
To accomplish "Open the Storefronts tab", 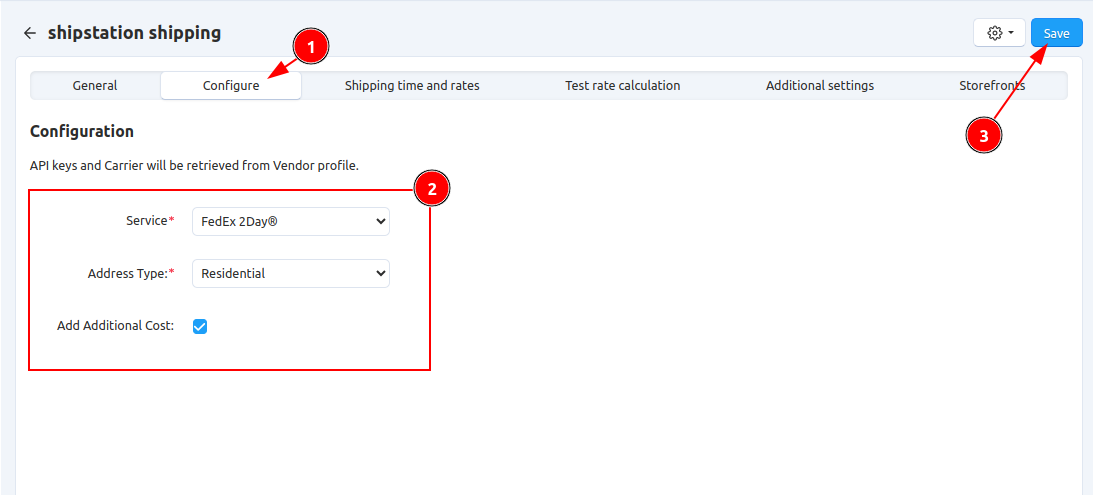I will click(991, 86).
